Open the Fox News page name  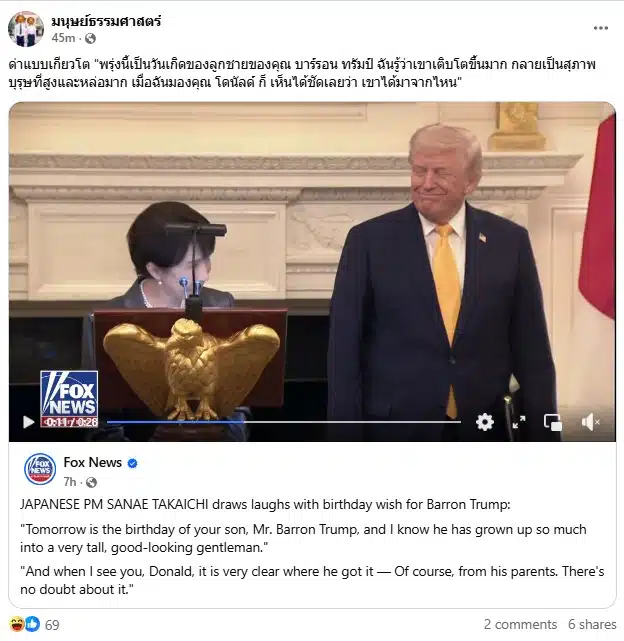[93, 462]
